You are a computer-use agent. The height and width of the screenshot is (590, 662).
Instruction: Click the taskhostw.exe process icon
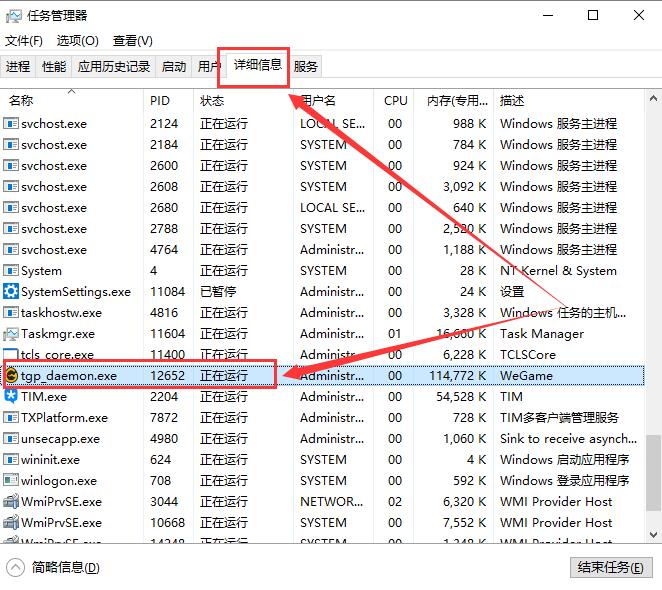11,313
